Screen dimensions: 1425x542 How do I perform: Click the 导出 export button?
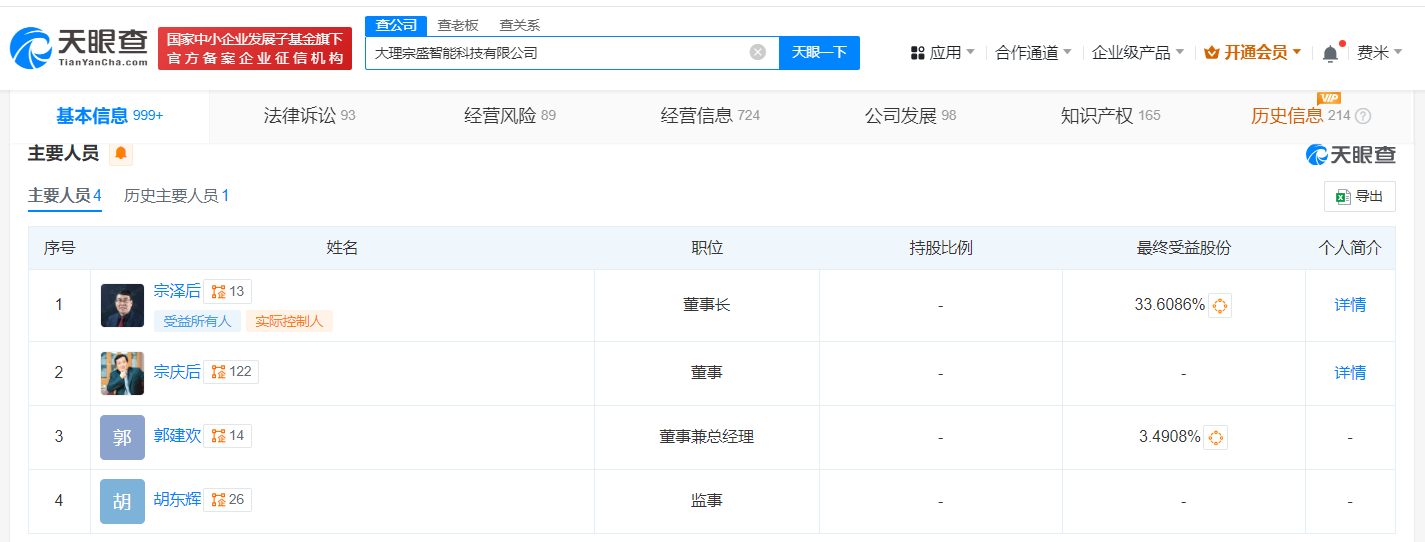pyautogui.click(x=1359, y=197)
